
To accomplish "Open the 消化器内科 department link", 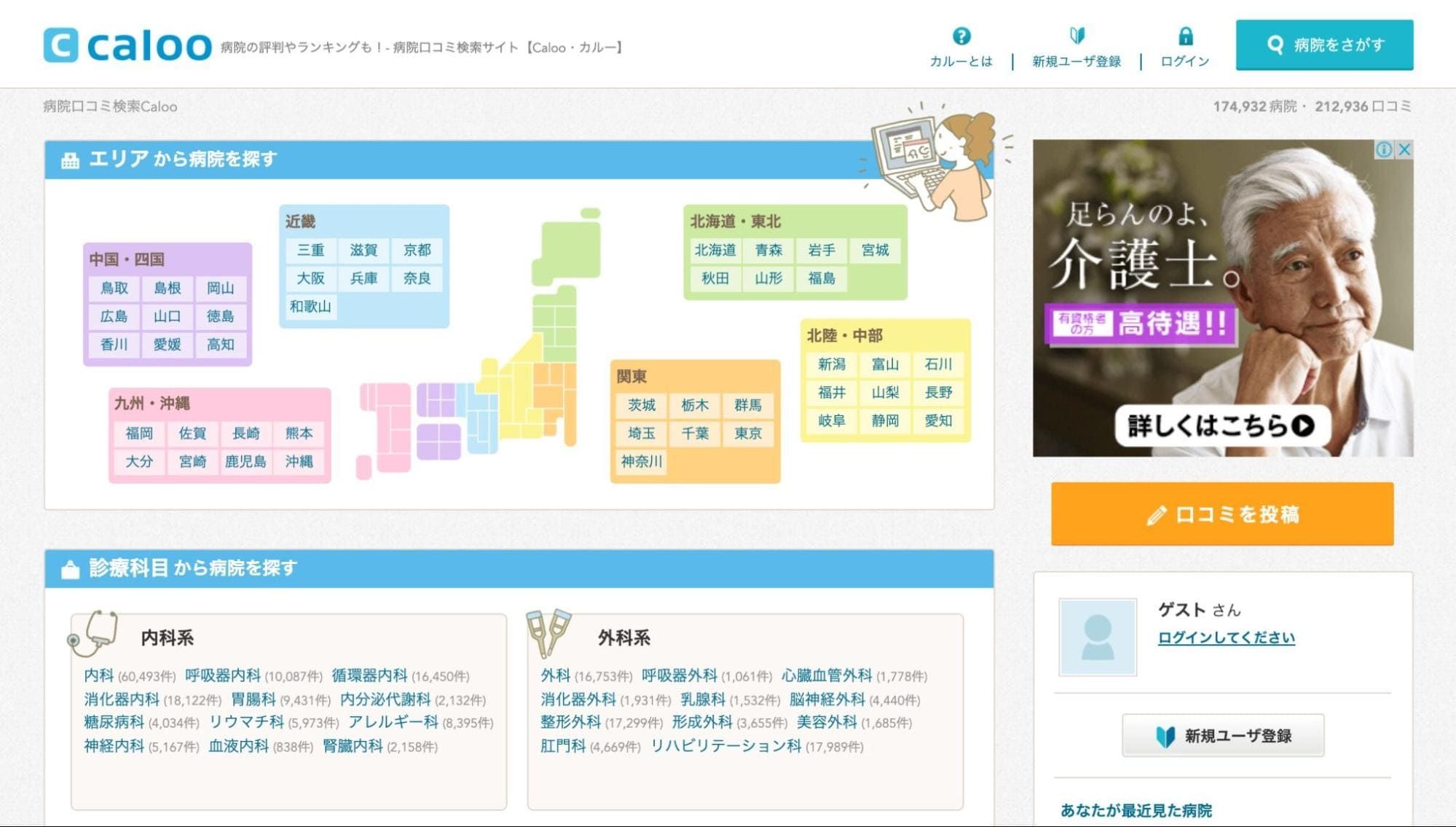I will click(x=121, y=699).
